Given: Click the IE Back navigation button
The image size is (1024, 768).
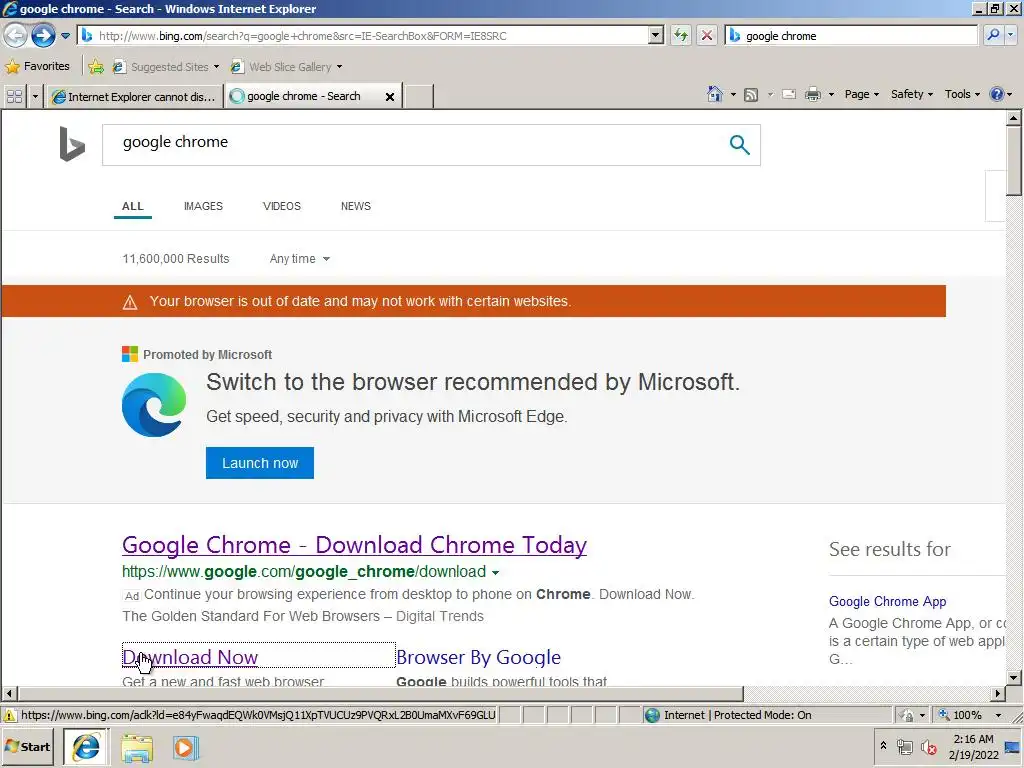Looking at the screenshot, I should [x=16, y=35].
